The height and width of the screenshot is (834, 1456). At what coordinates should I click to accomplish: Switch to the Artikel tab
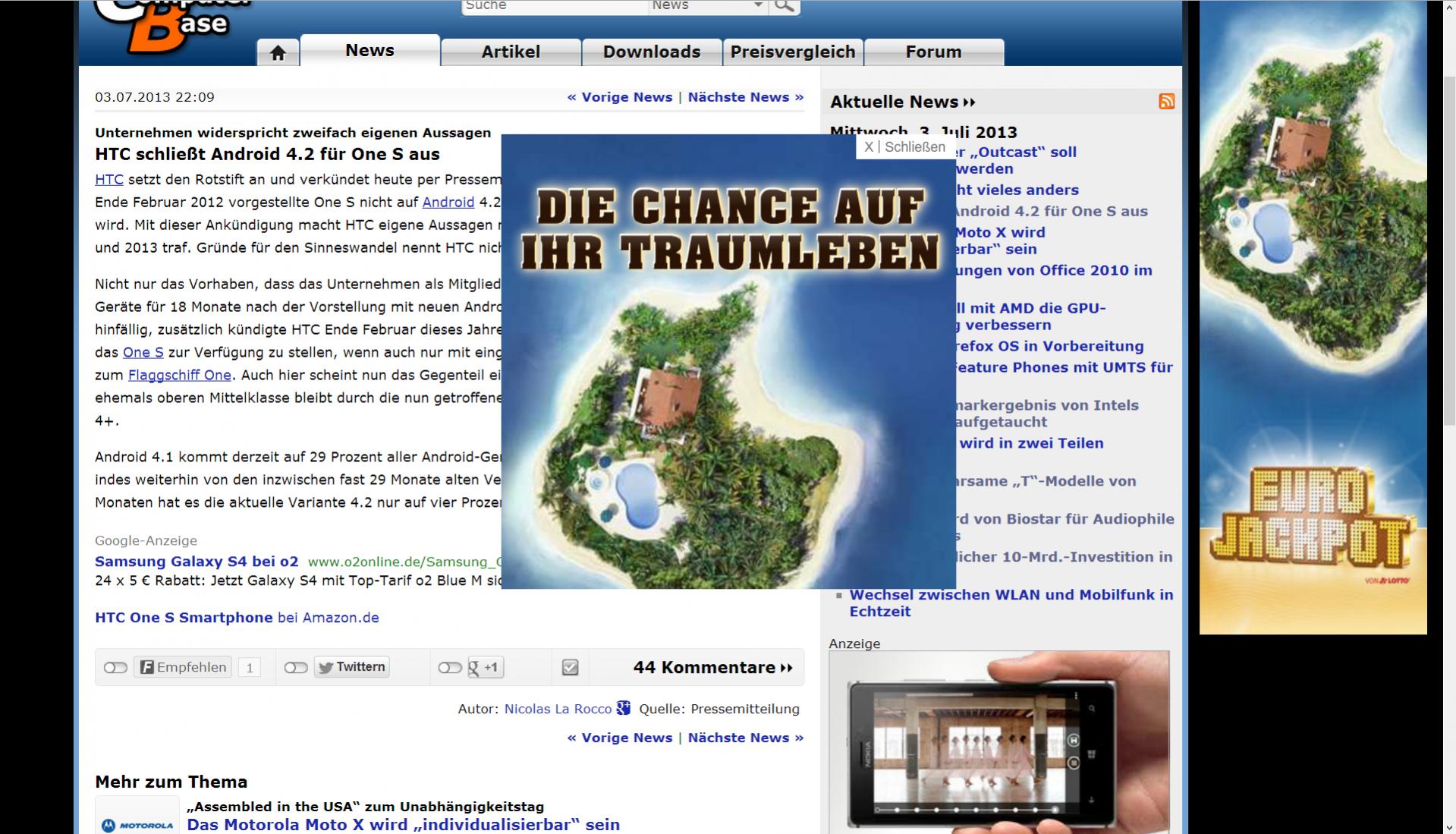[511, 52]
